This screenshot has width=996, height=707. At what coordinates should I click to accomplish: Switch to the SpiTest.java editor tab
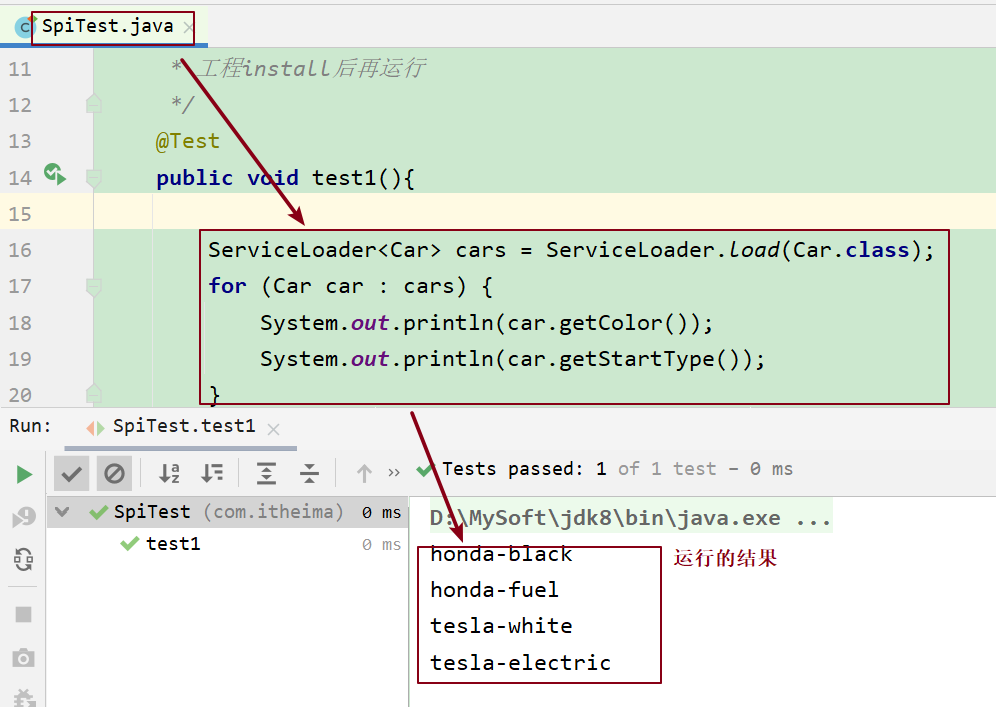pyautogui.click(x=106, y=27)
